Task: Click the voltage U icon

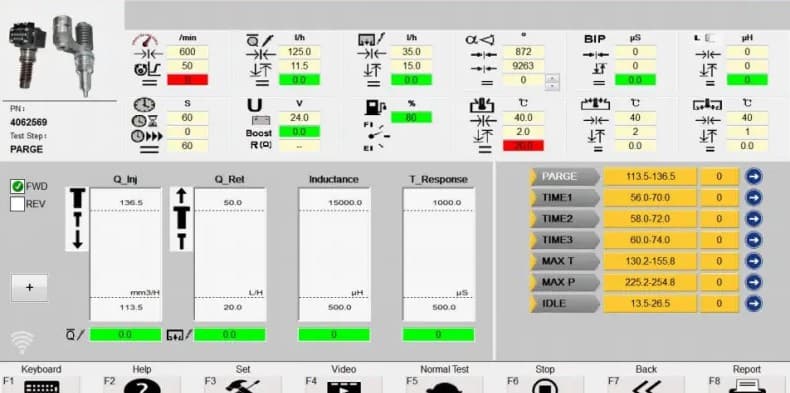Action: [255, 105]
